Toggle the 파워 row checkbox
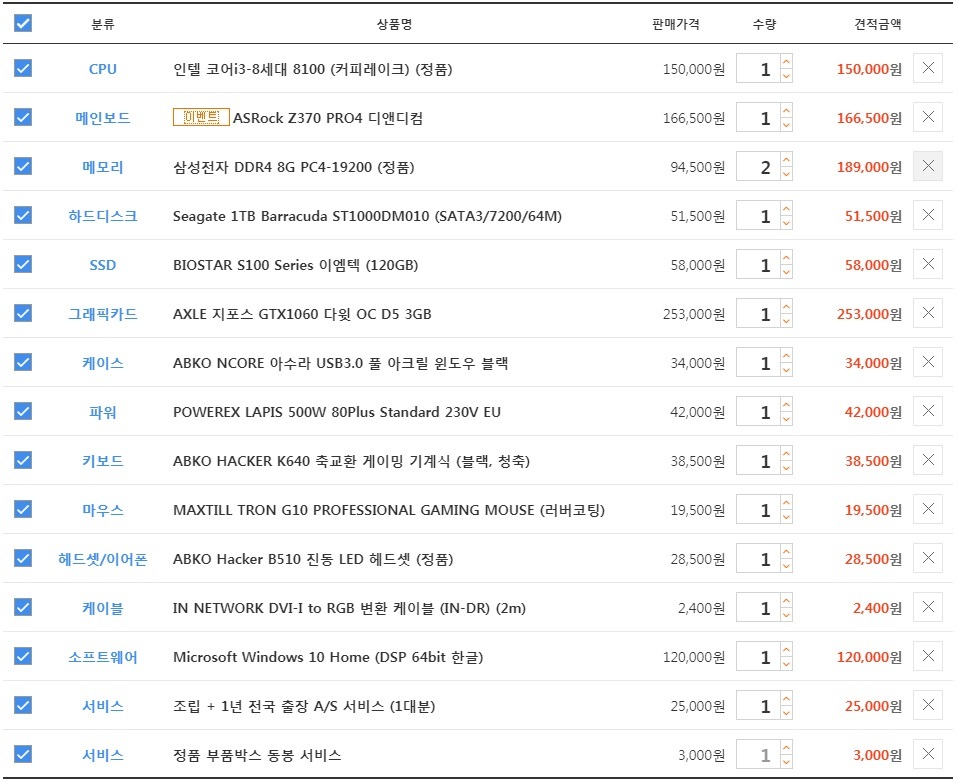Screen dimensions: 958x780 pyautogui.click(x=23, y=411)
